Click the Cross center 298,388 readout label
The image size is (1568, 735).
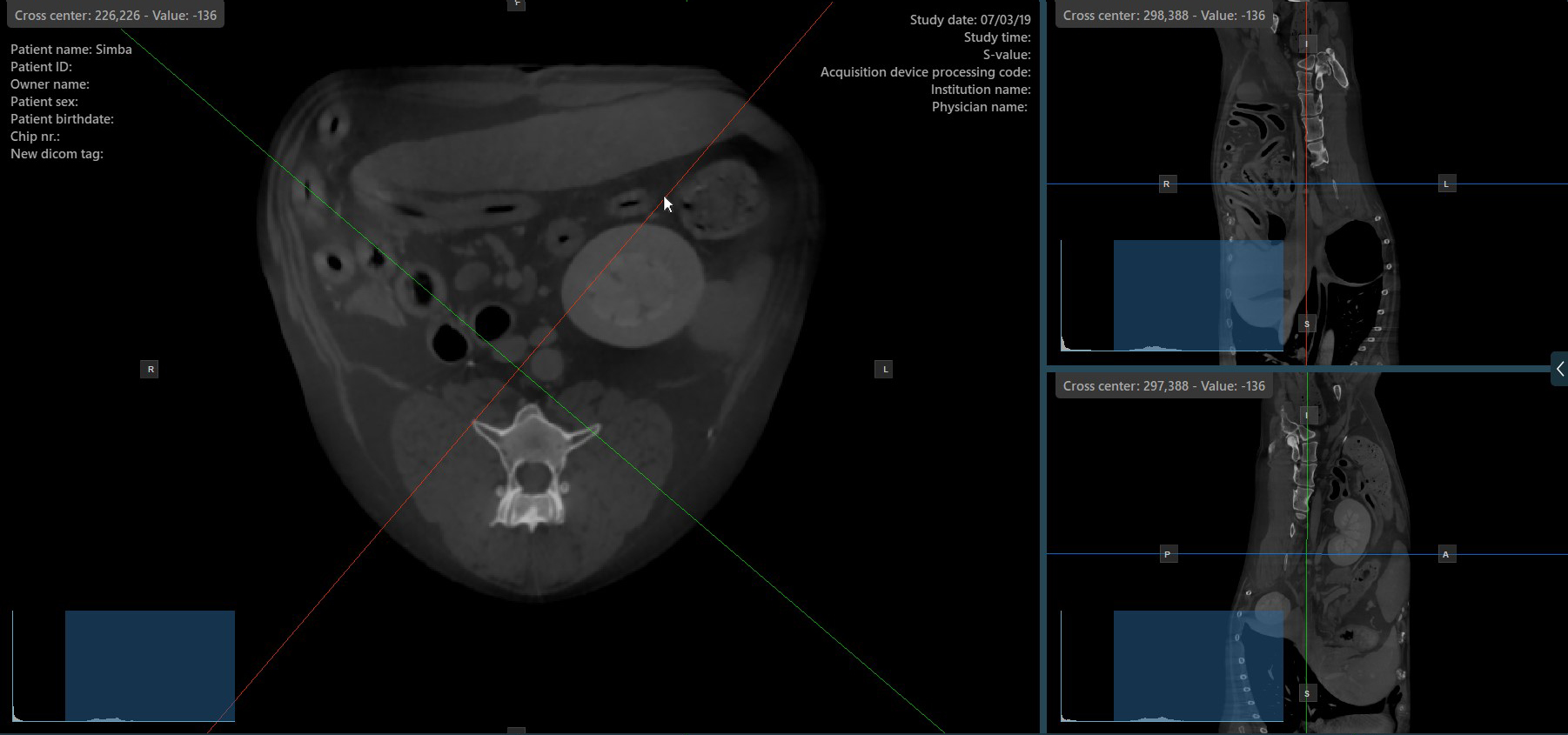tap(1163, 16)
